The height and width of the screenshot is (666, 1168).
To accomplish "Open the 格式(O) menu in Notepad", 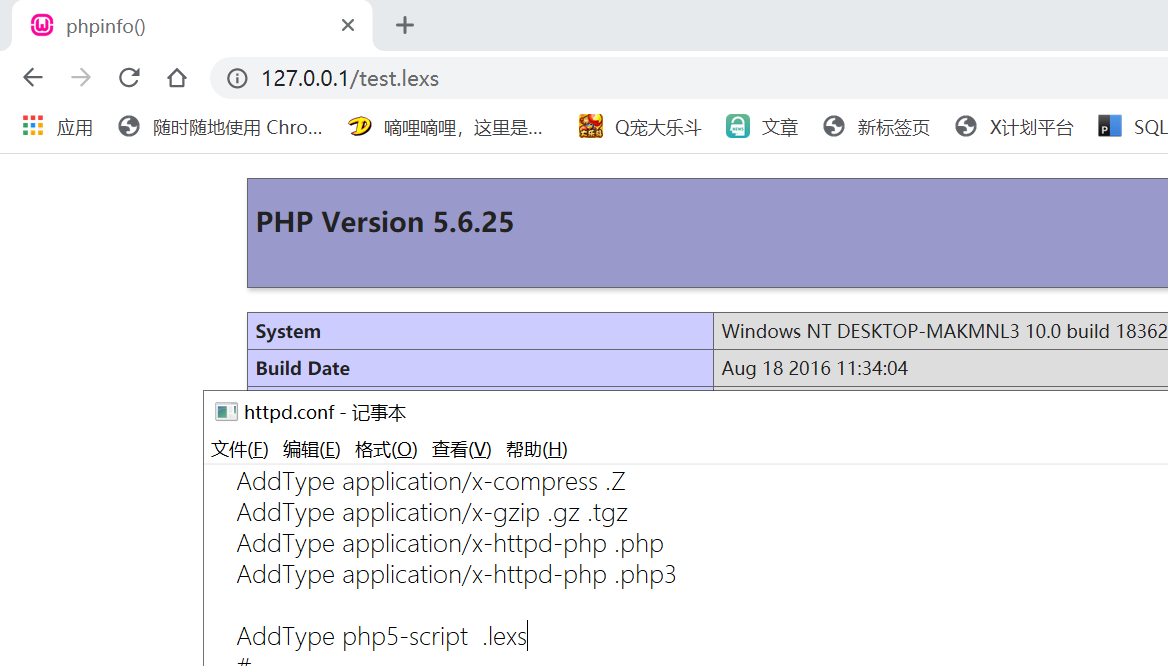I will 386,449.
